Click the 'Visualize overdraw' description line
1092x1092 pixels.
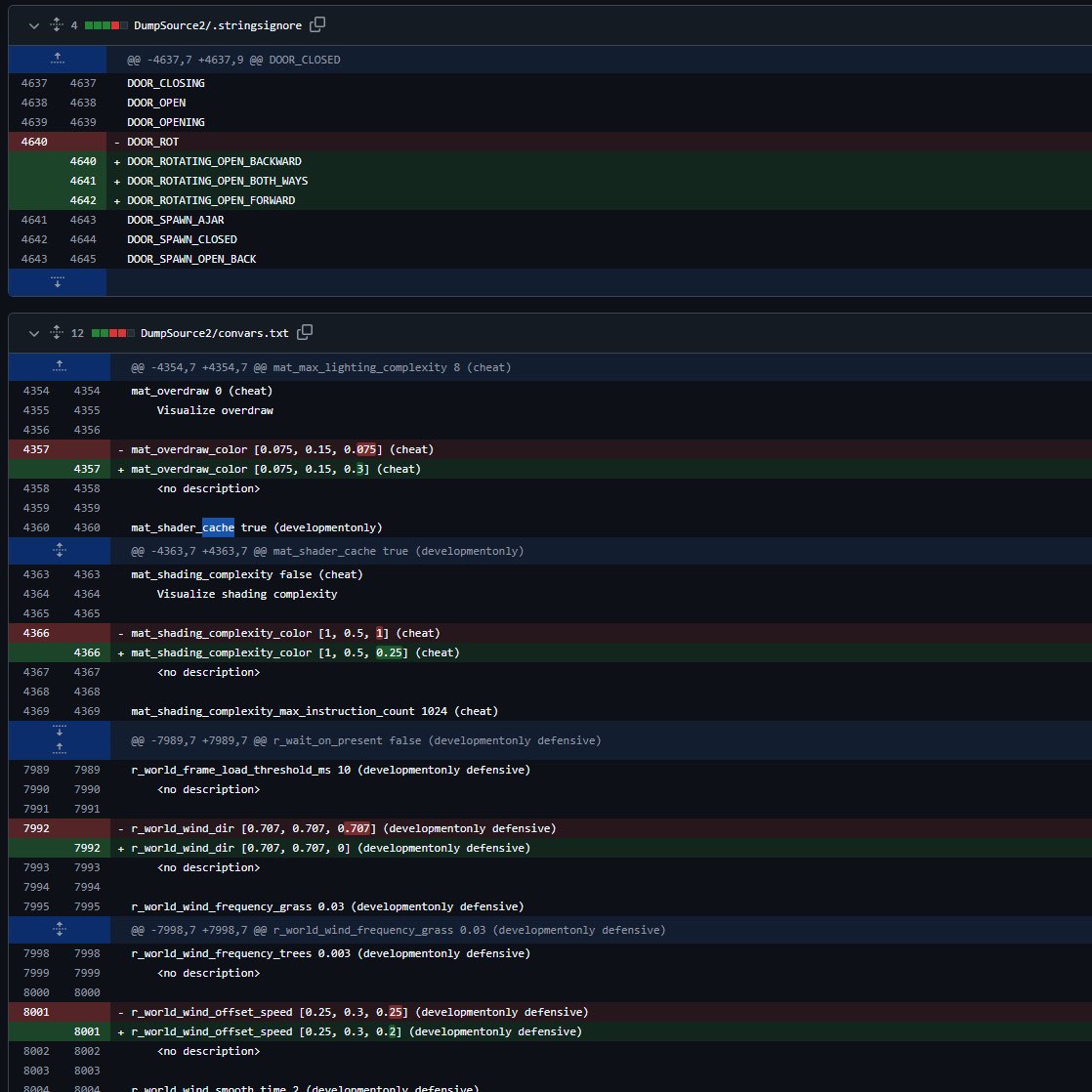(215, 410)
